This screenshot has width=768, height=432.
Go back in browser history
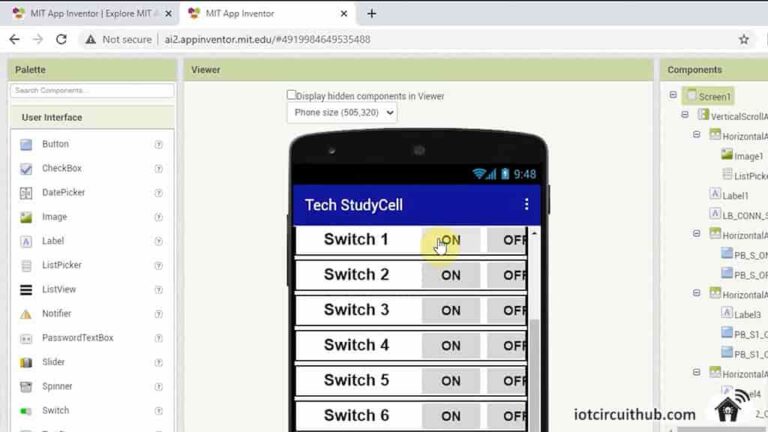click(14, 39)
